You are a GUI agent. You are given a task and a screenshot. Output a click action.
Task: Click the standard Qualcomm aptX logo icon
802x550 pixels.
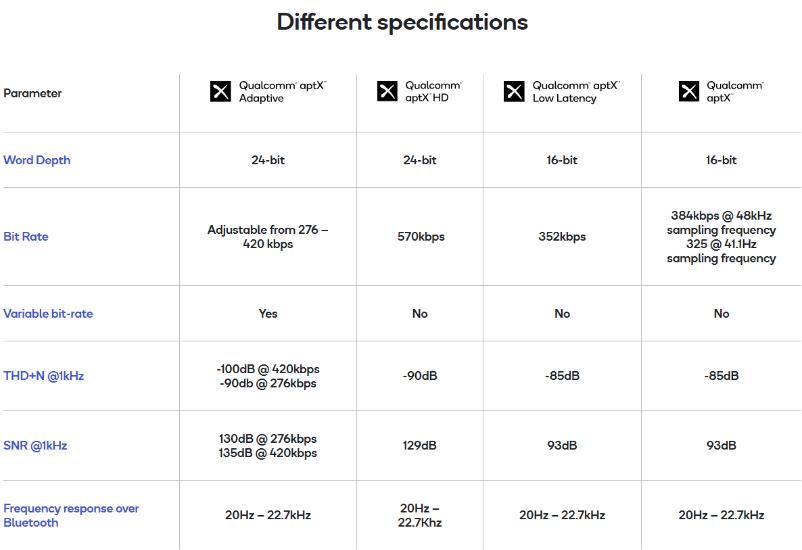(689, 92)
